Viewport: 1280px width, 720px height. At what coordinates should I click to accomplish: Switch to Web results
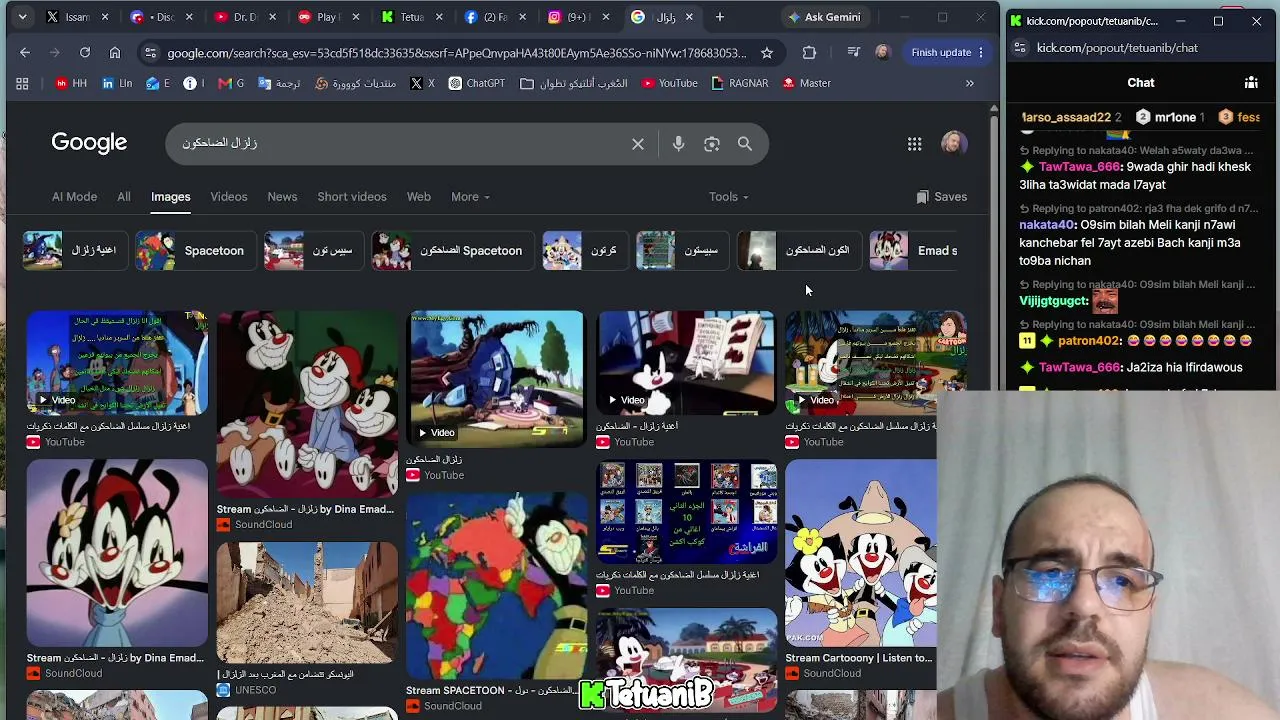tap(419, 196)
